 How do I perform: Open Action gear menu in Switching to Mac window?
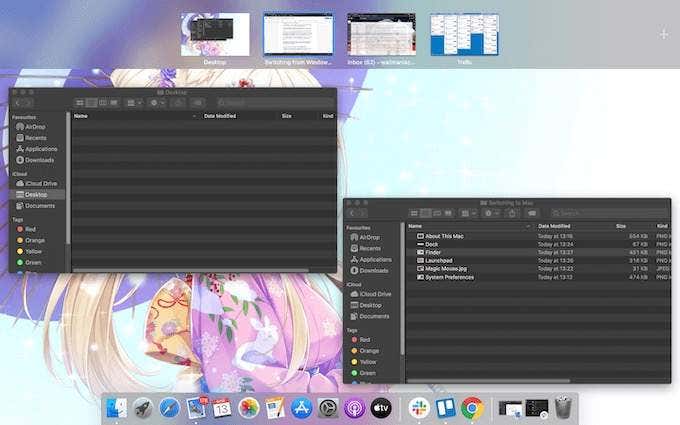pos(491,213)
